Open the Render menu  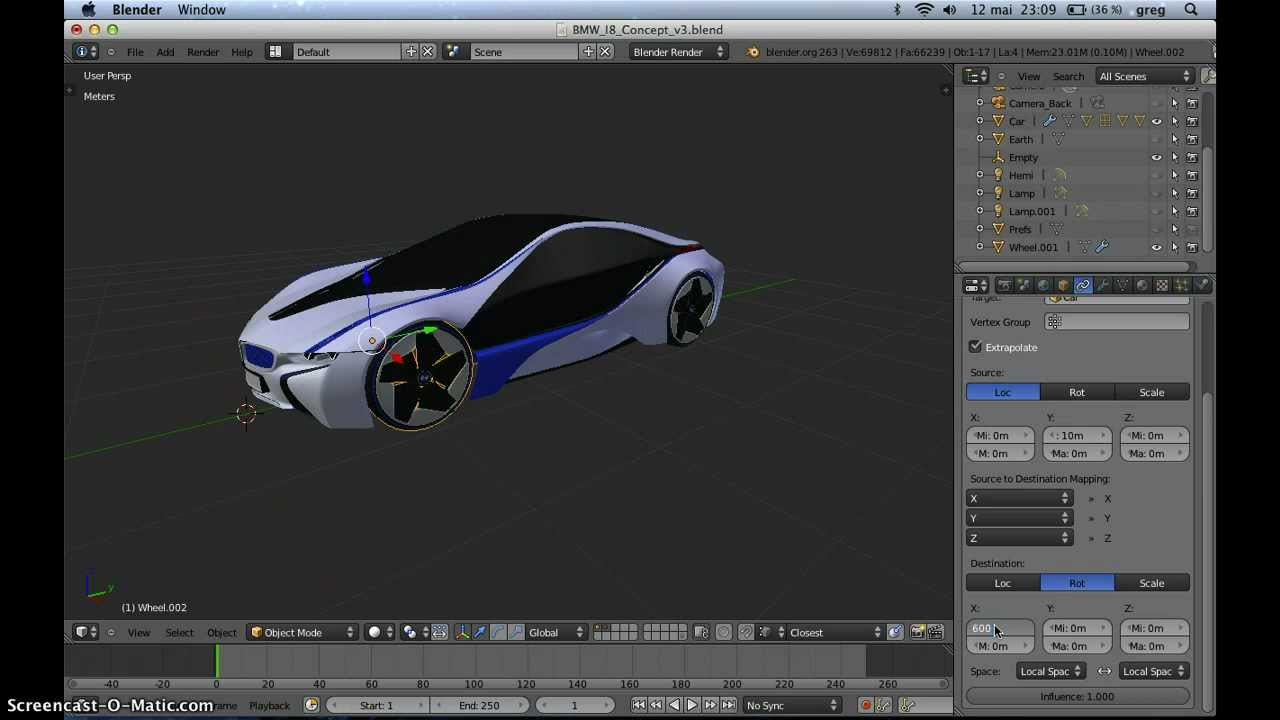tap(203, 52)
